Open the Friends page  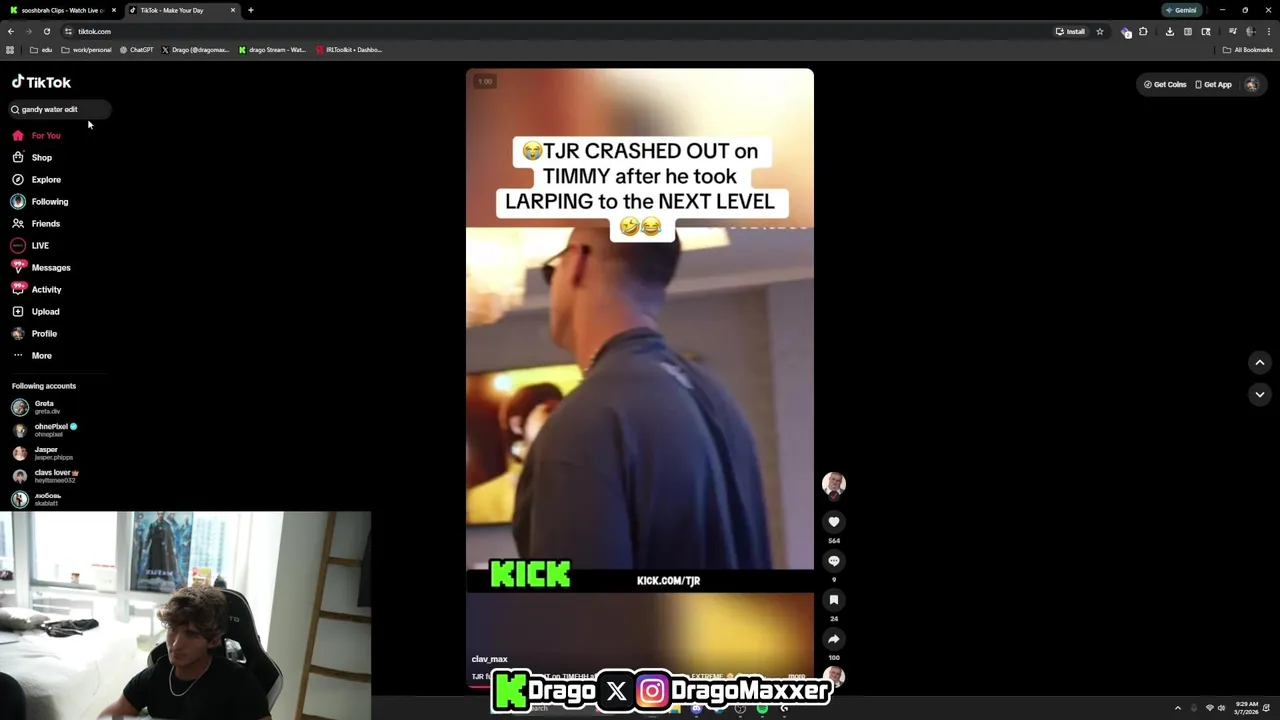(x=36, y=223)
